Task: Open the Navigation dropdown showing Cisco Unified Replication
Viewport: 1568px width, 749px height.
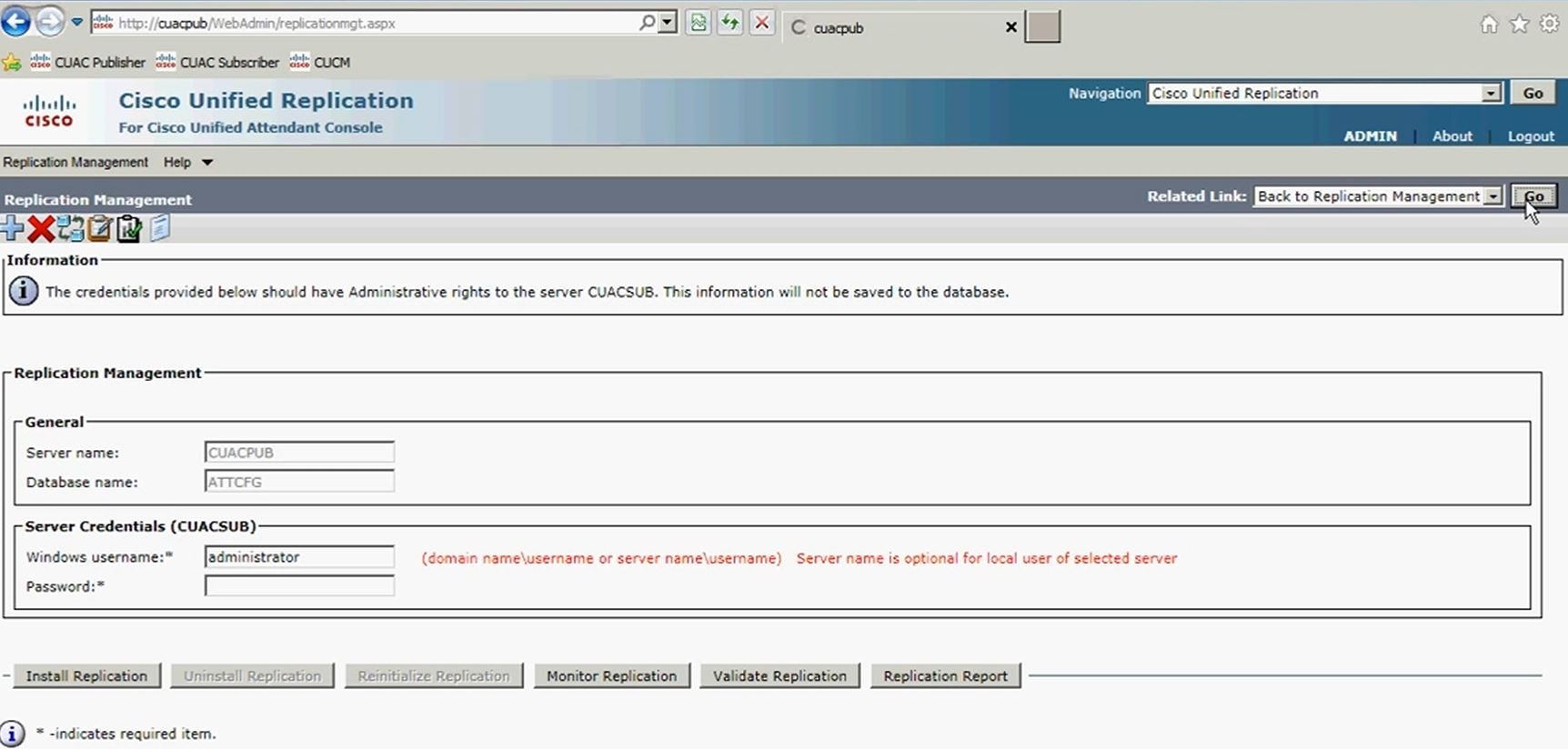Action: [1324, 94]
